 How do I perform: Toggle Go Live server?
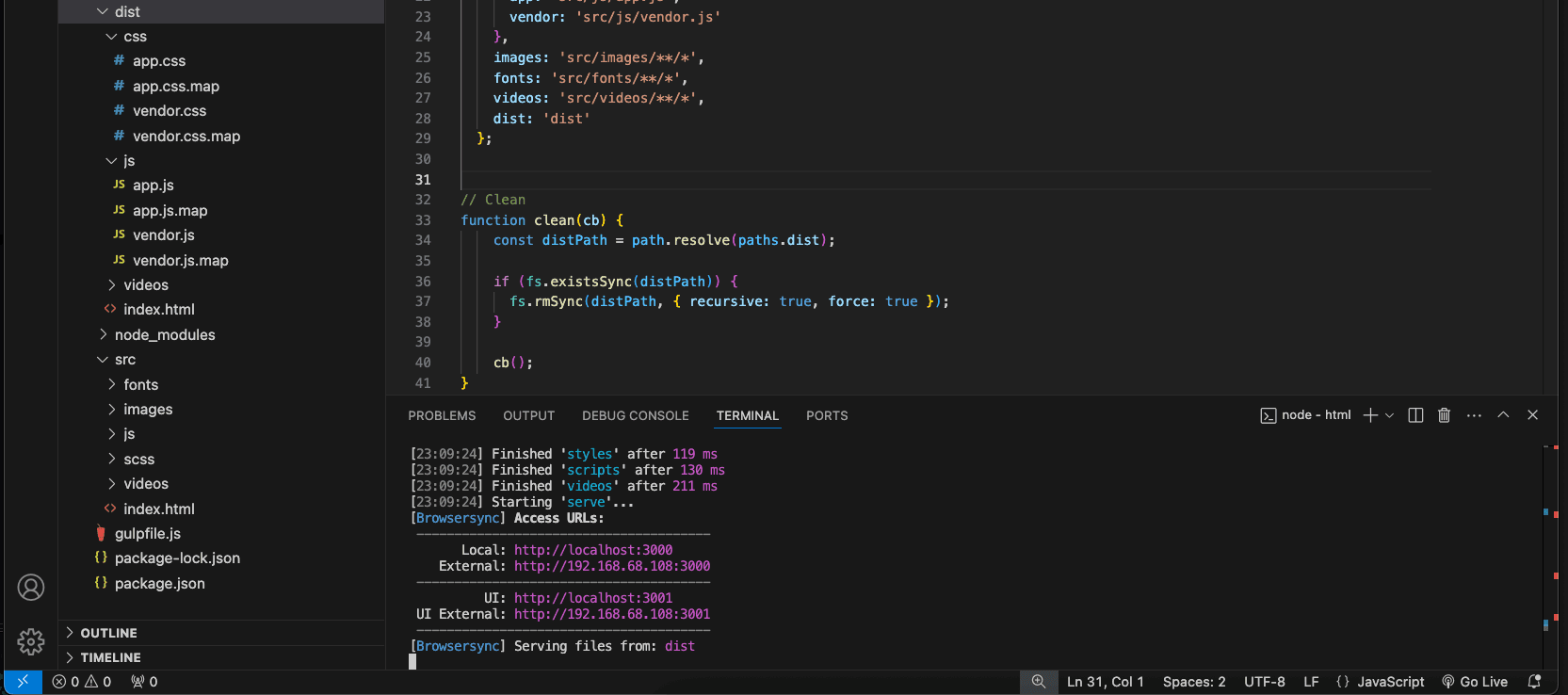pos(1475,682)
